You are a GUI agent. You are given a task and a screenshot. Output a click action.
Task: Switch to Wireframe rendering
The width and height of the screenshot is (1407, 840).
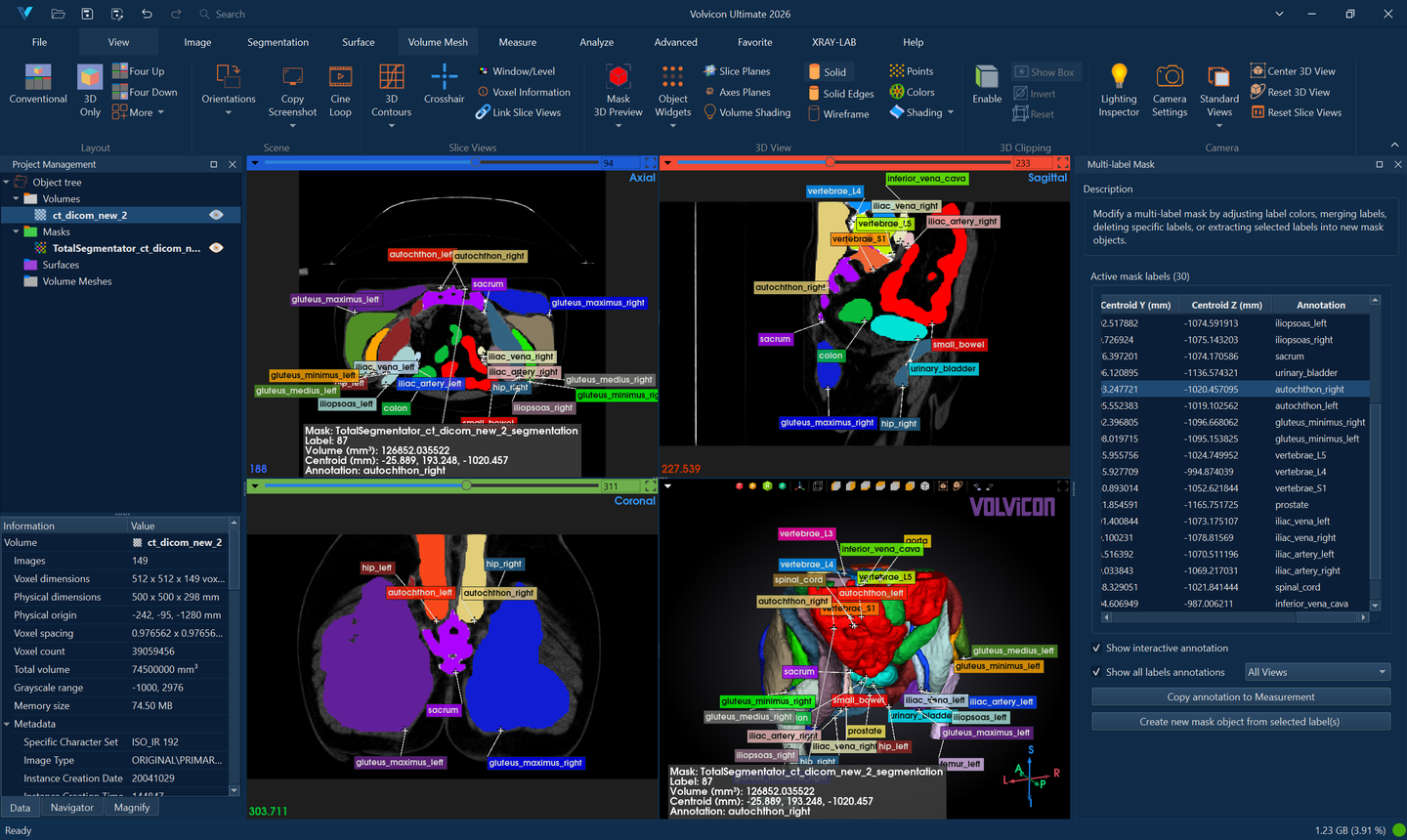point(838,114)
